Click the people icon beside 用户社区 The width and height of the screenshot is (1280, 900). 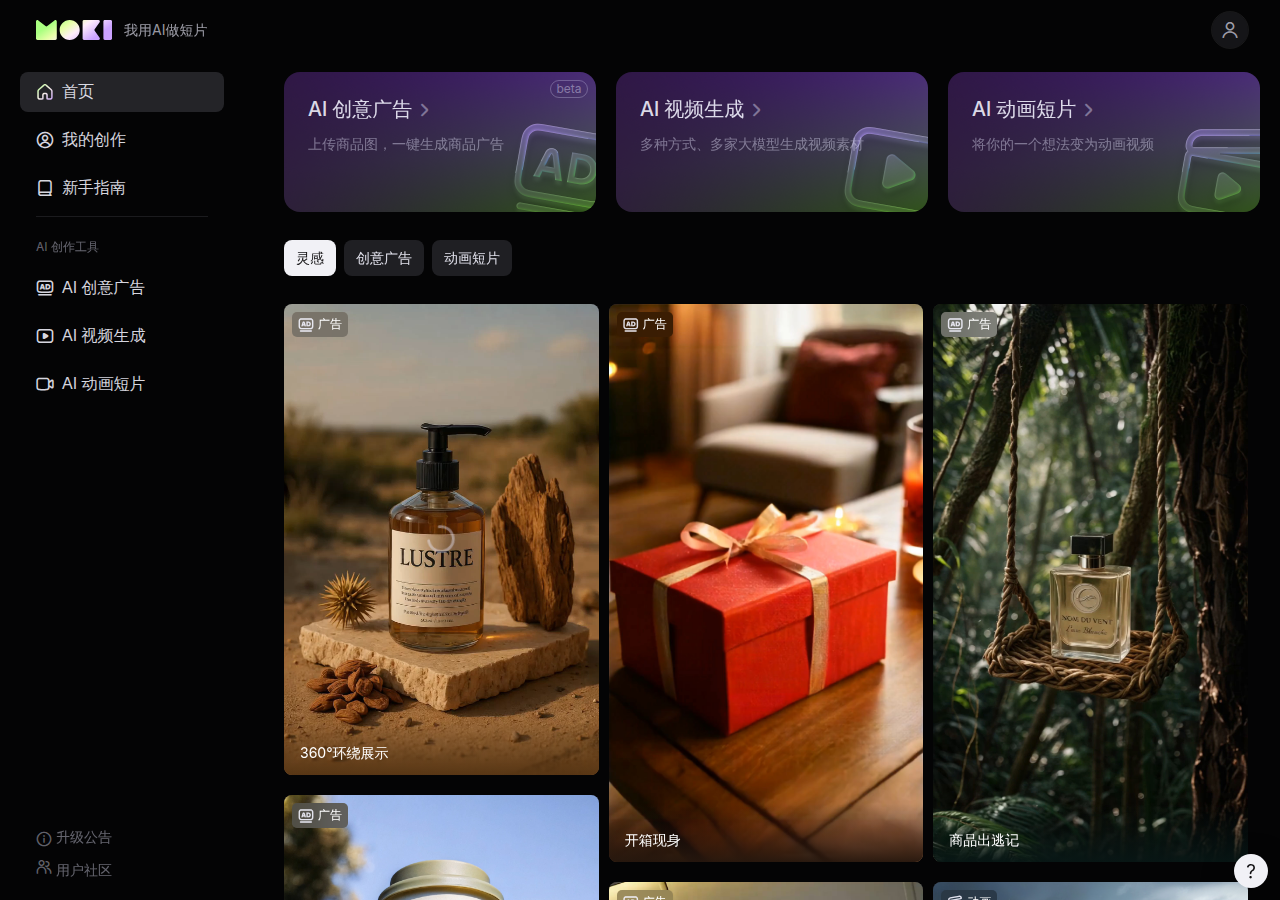[44, 867]
